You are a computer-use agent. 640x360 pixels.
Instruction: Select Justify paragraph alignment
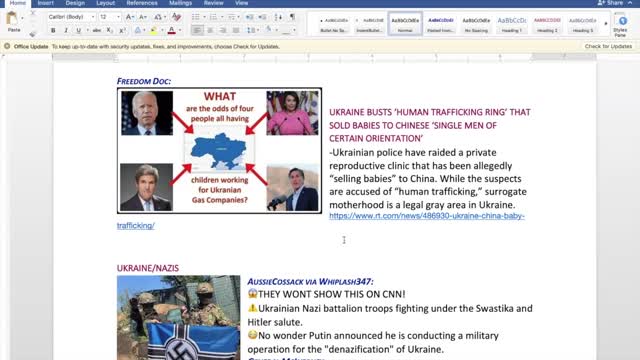coord(236,30)
